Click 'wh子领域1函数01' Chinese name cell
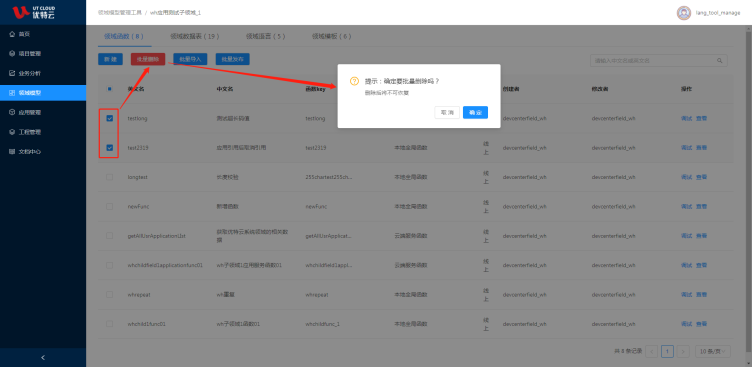752x367 pixels. 238,324
